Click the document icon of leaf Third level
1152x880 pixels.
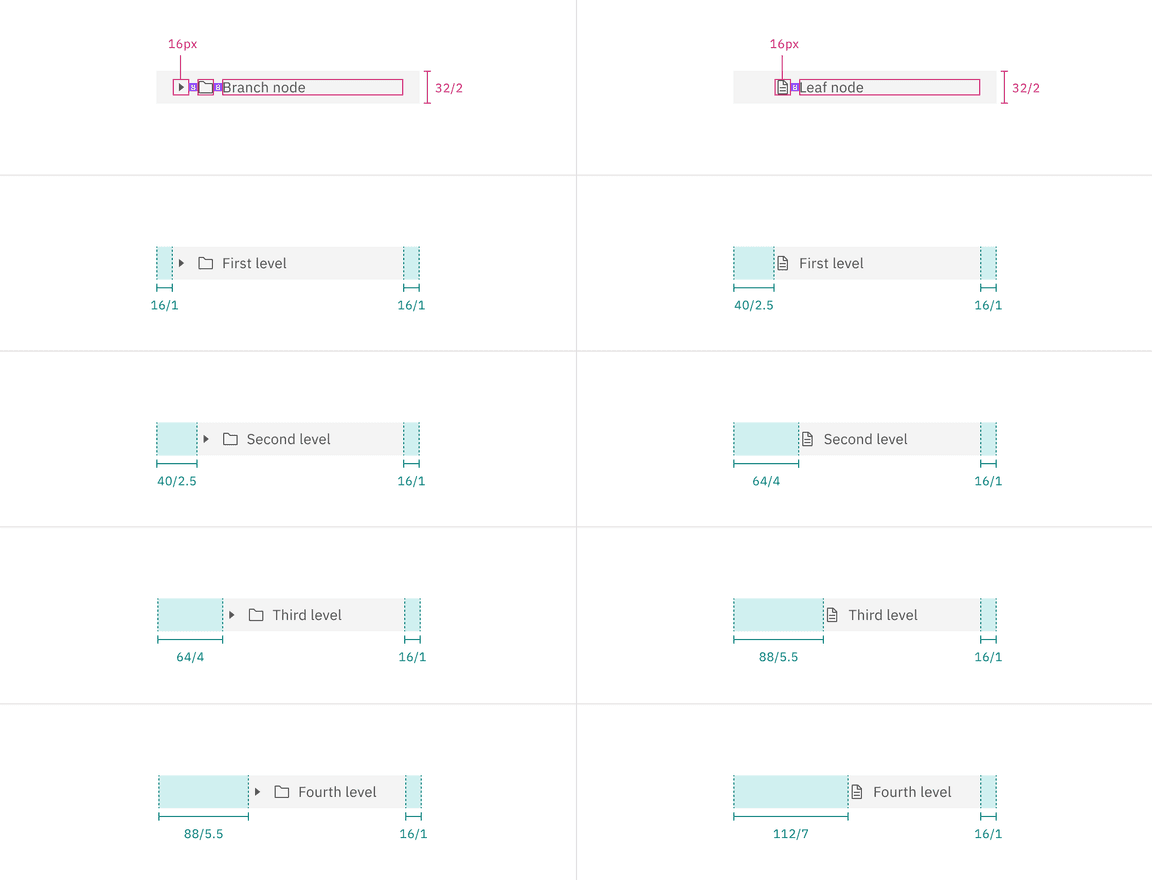[x=832, y=615]
